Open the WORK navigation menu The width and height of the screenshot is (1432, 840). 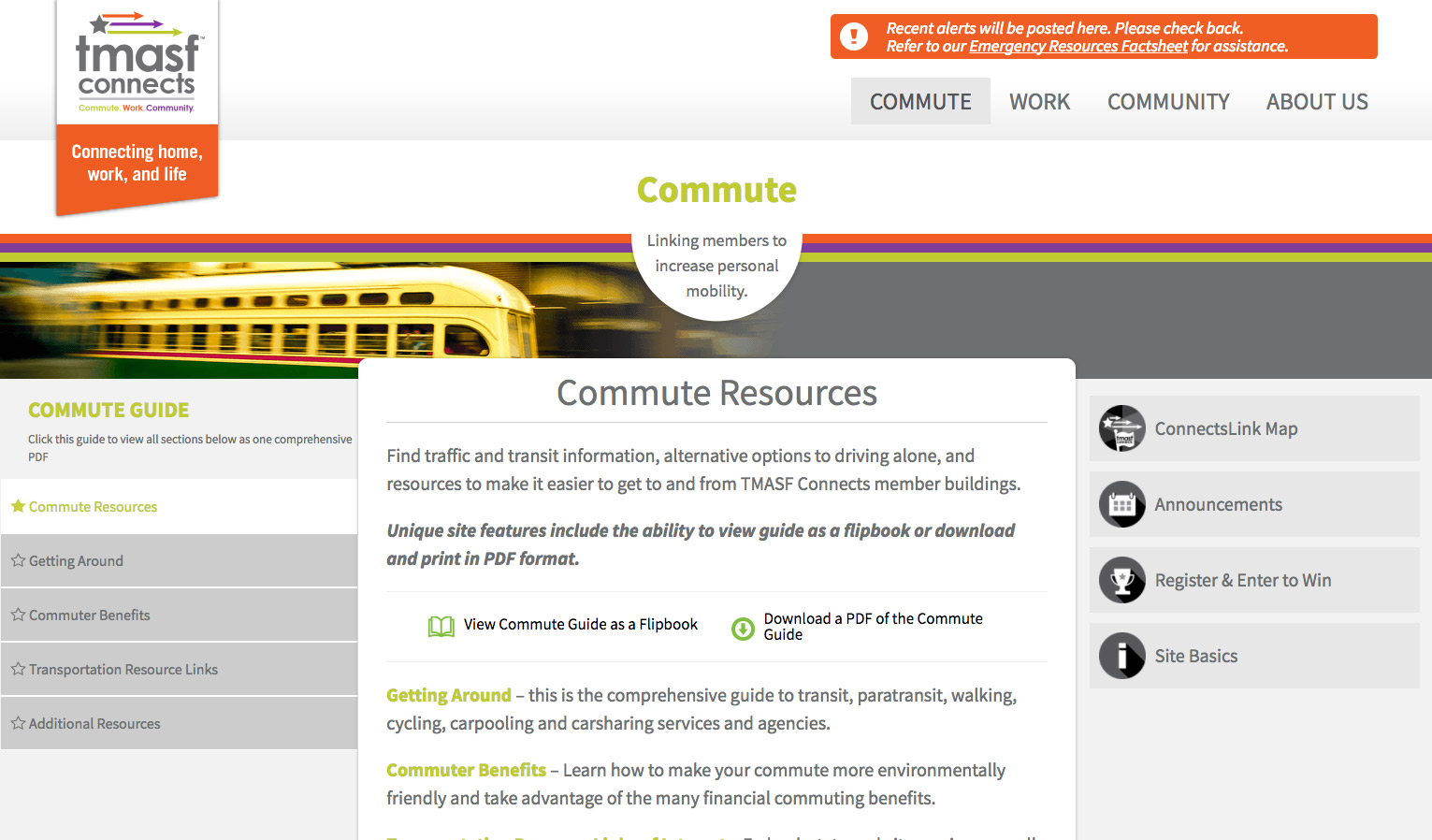(1039, 102)
